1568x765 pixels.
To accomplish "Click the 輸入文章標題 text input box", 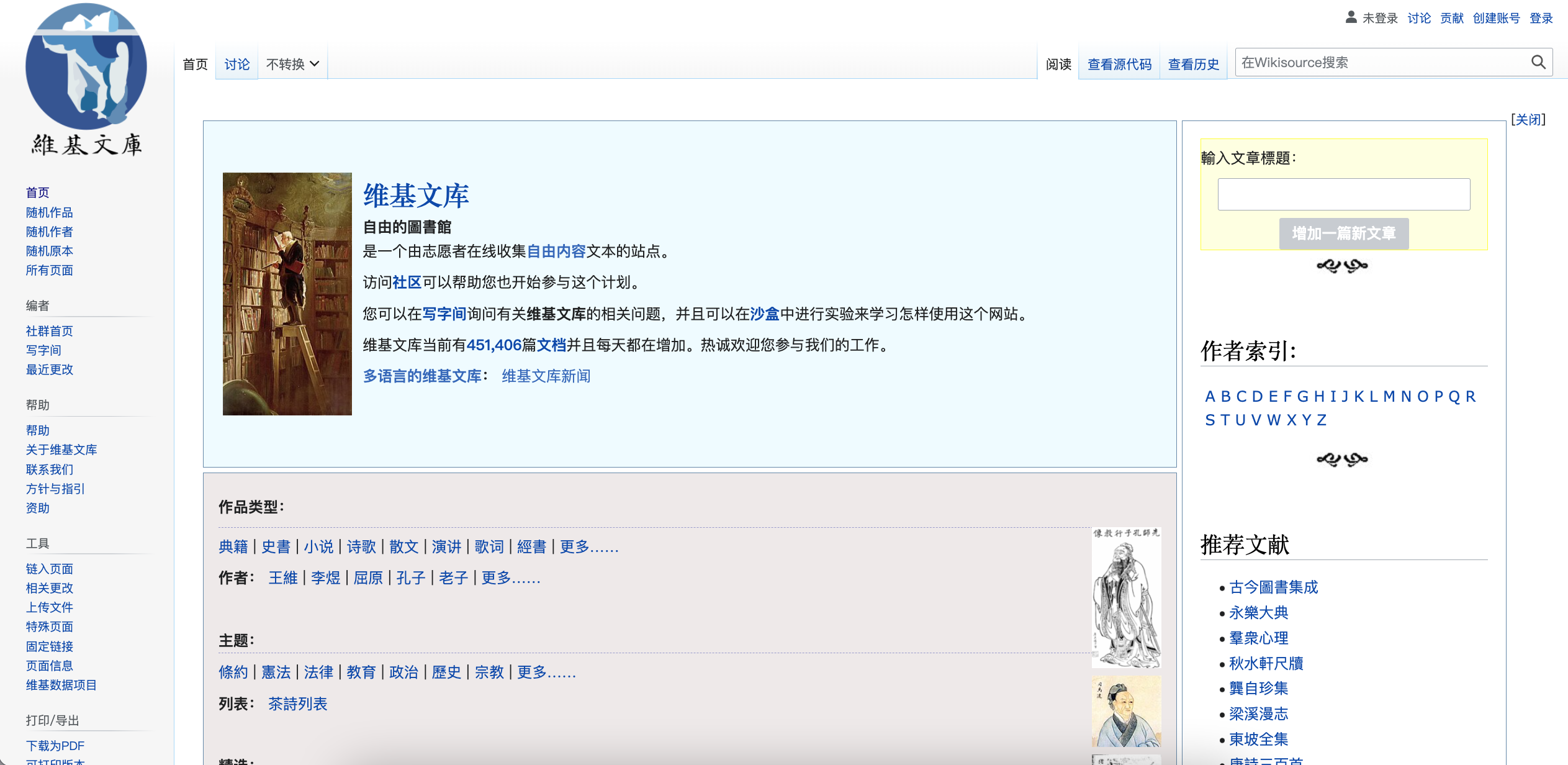I will [1343, 194].
